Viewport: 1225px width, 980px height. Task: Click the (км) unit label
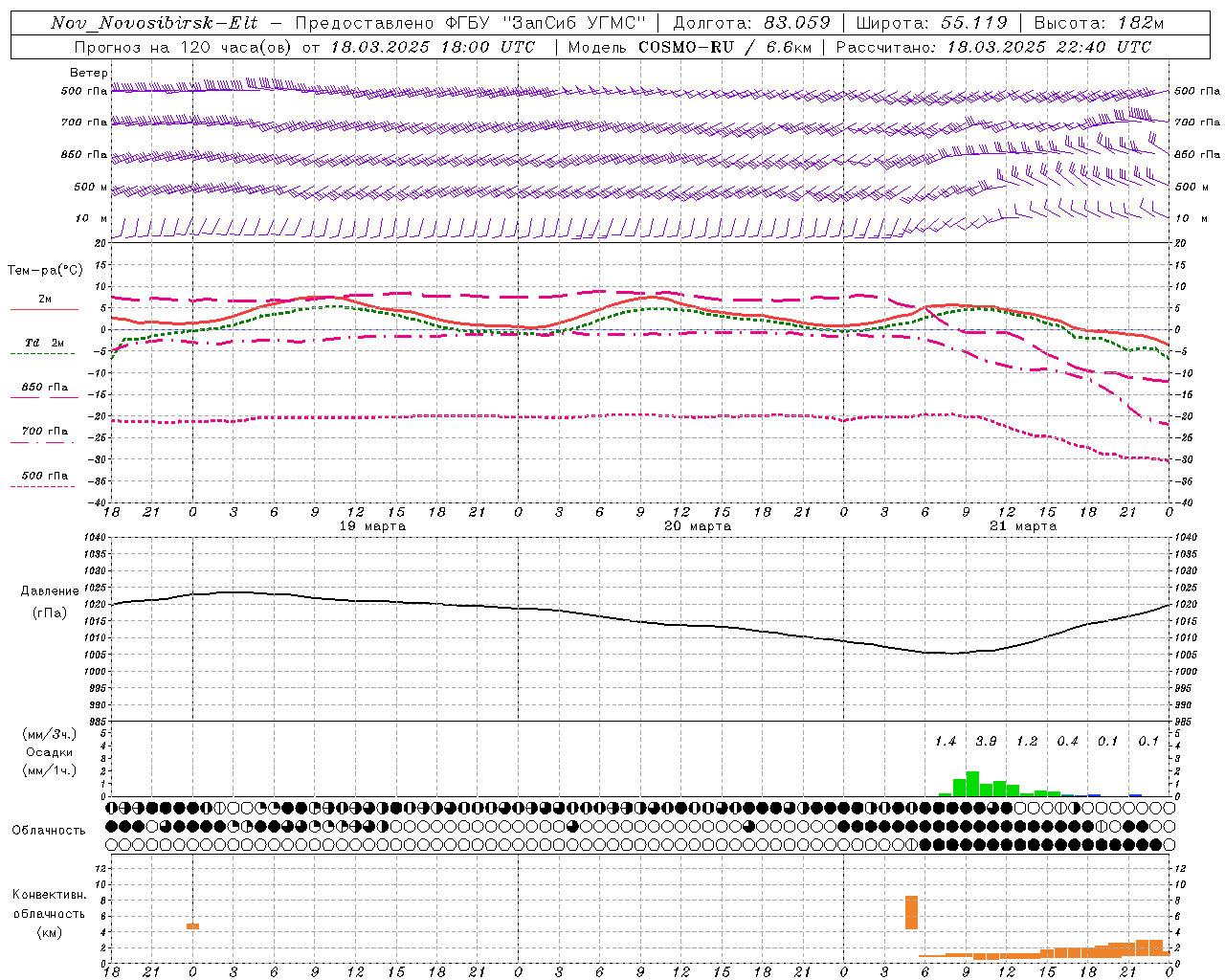50,932
